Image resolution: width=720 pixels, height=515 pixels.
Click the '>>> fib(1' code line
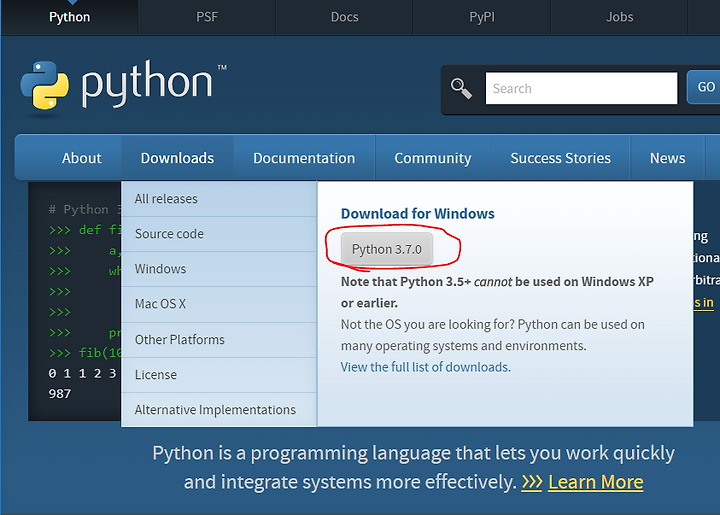85,353
